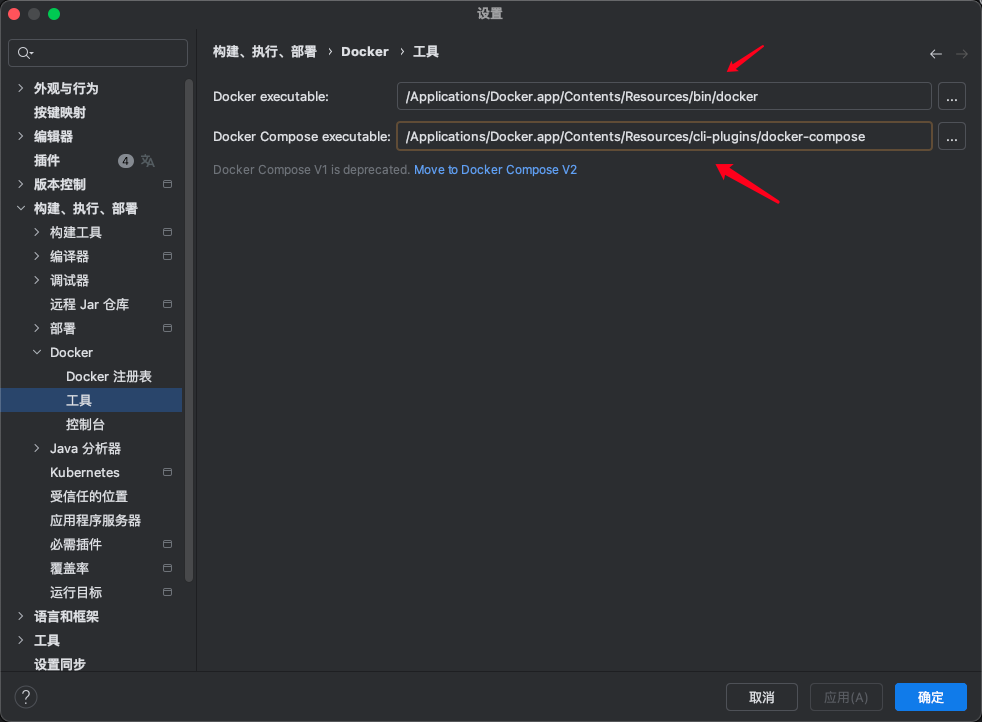Expand the 编辑器 section
Screen dimensions: 982x722
(x=21, y=136)
